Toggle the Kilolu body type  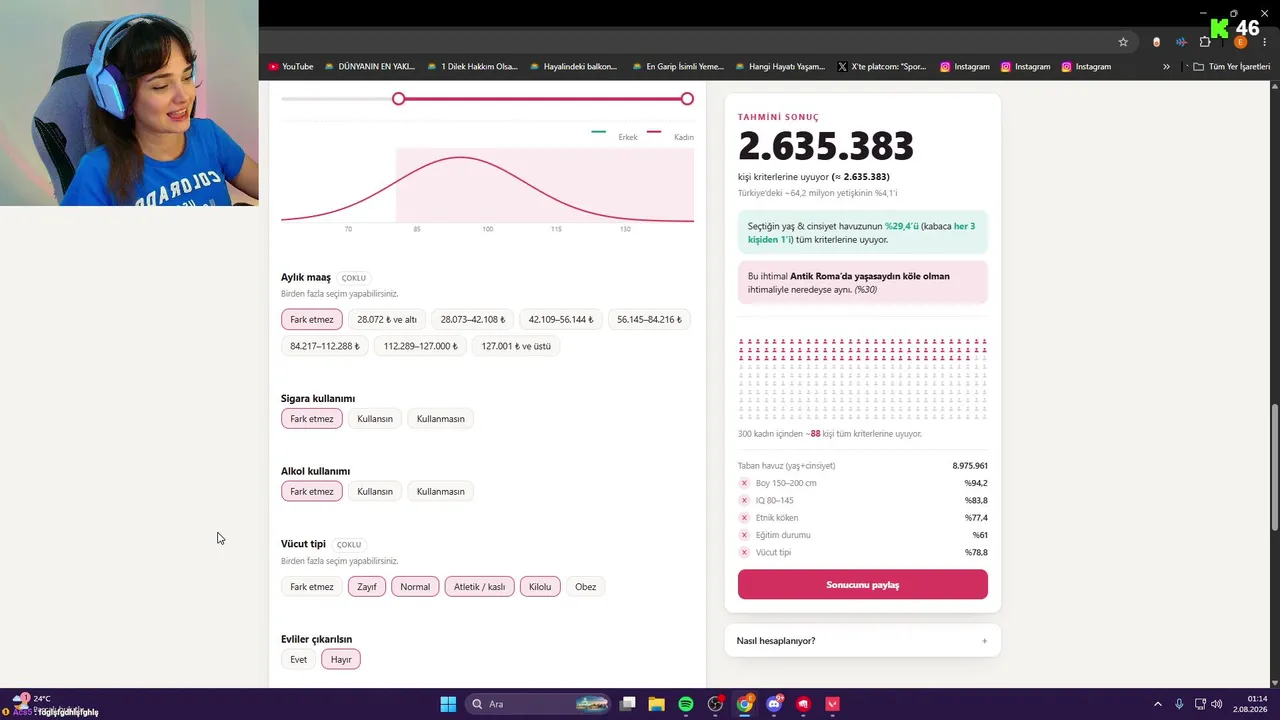tap(540, 587)
